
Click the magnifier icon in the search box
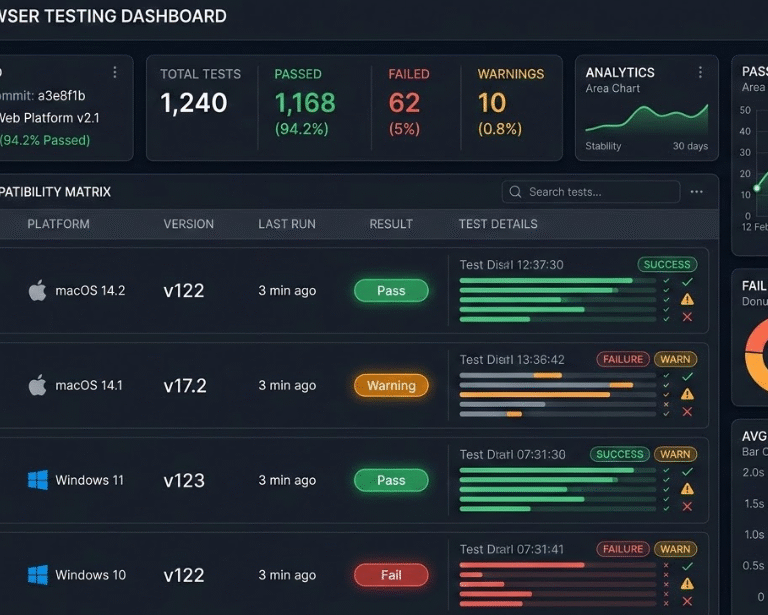point(516,192)
